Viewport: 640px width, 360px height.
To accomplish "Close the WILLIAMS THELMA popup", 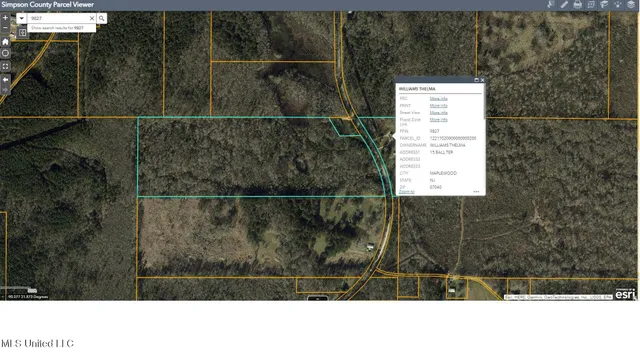I will tap(482, 80).
